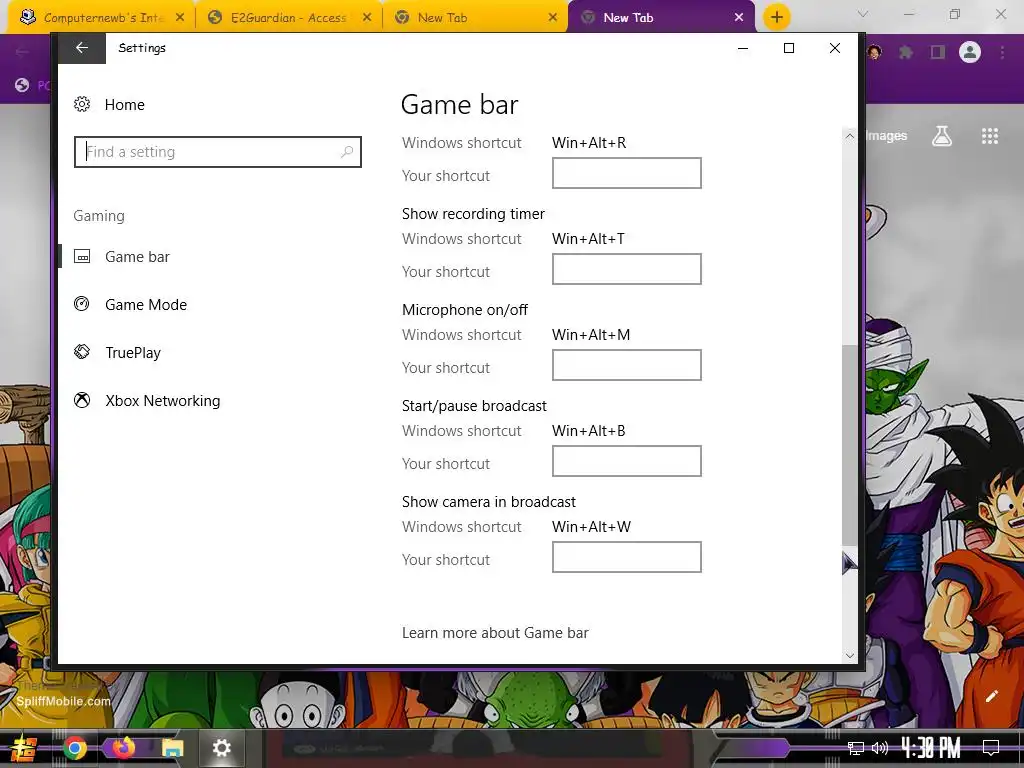
Task: Open Firefox from the taskbar
Action: (x=123, y=748)
